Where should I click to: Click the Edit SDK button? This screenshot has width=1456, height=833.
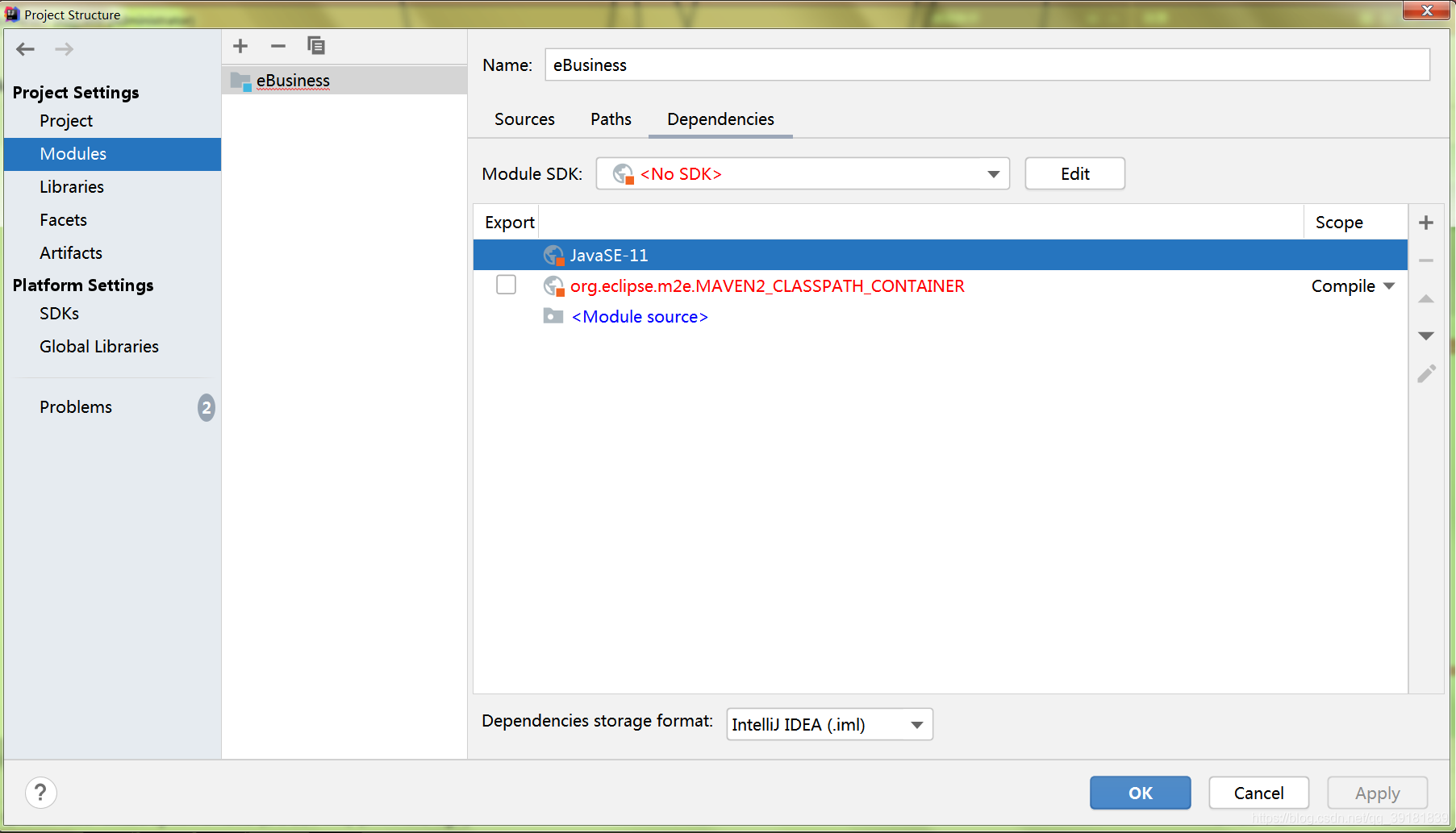1074,173
